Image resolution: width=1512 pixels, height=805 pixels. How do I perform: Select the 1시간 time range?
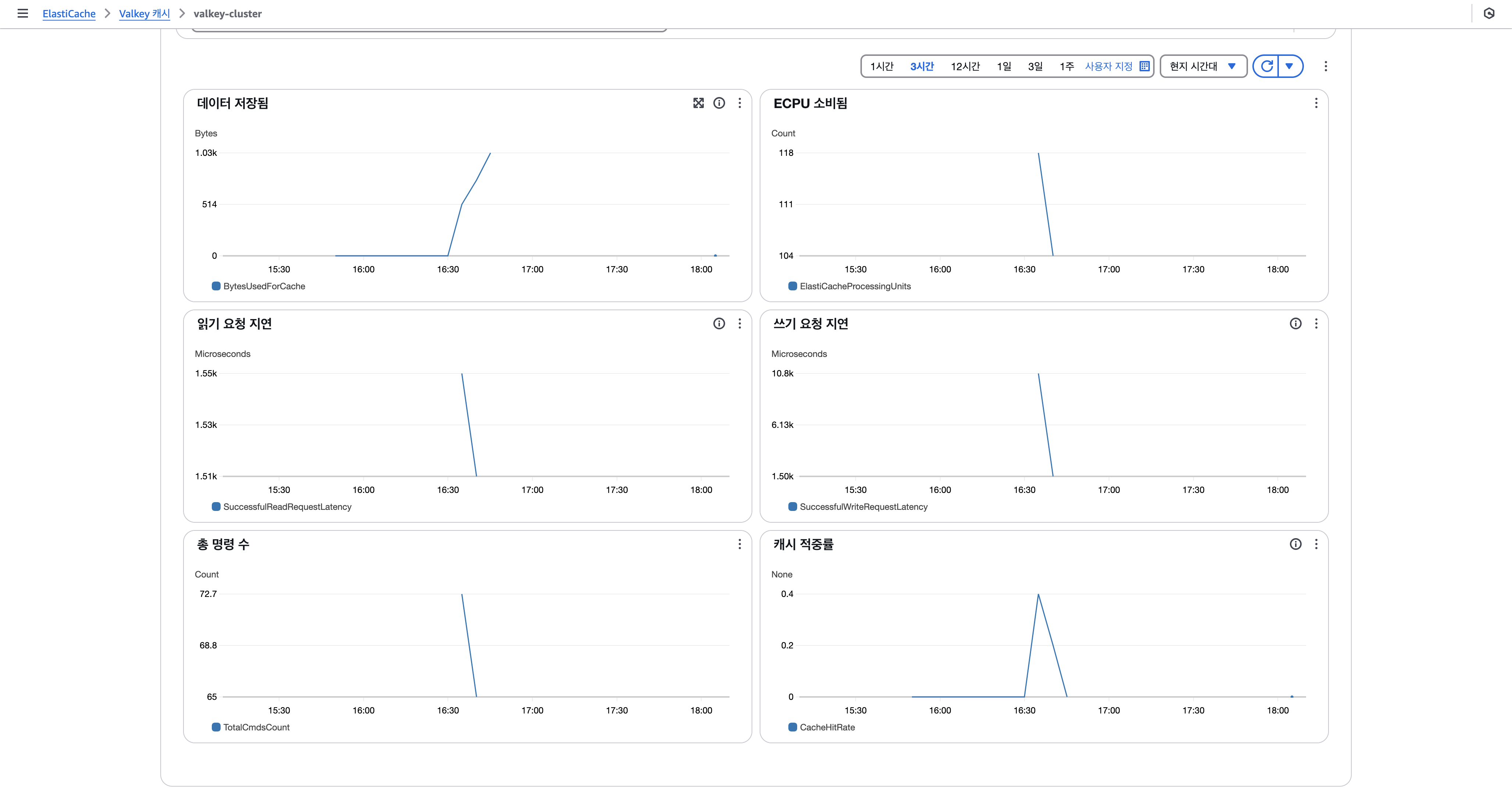[882, 66]
